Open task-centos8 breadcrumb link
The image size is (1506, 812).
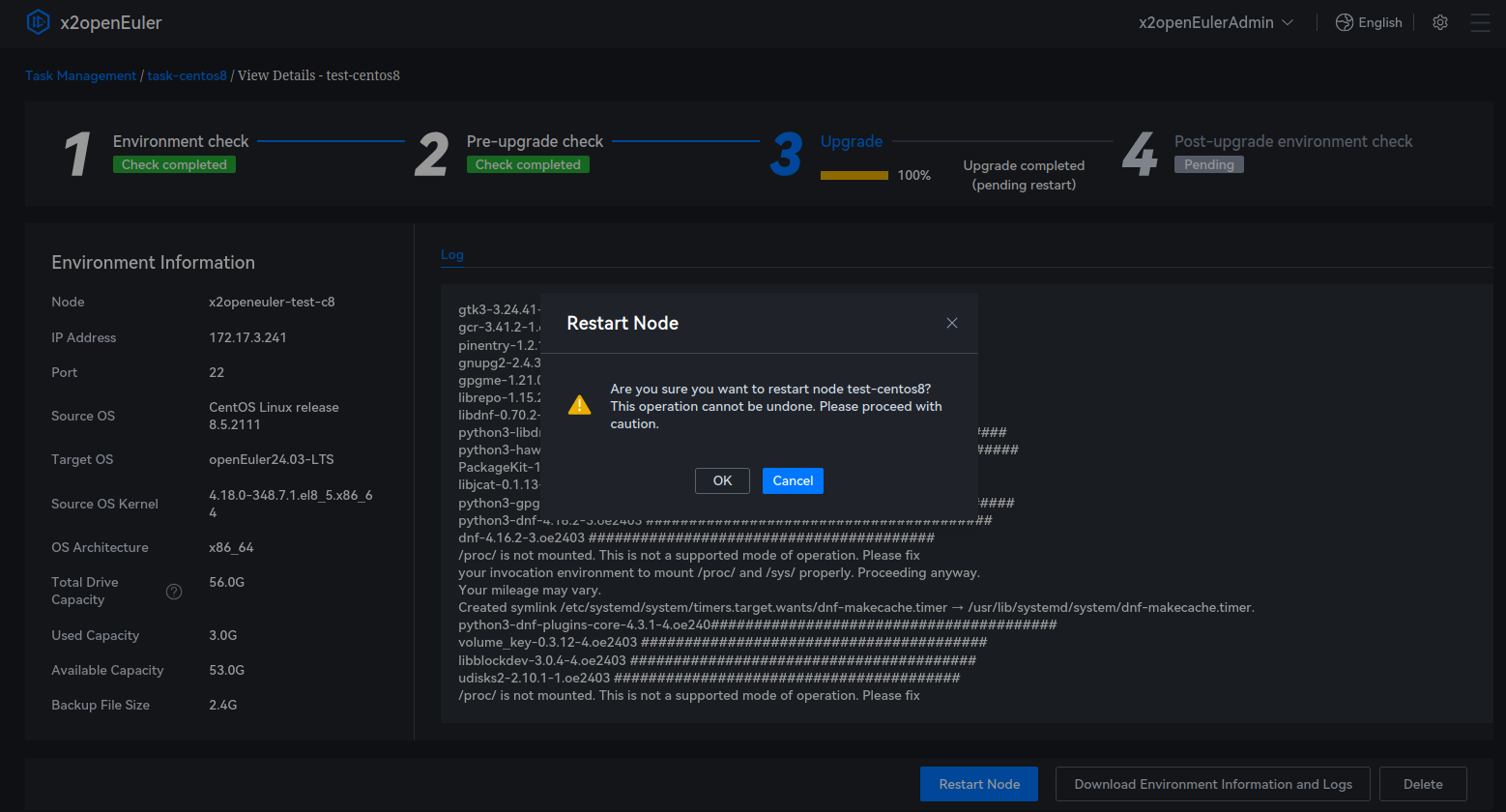point(187,75)
